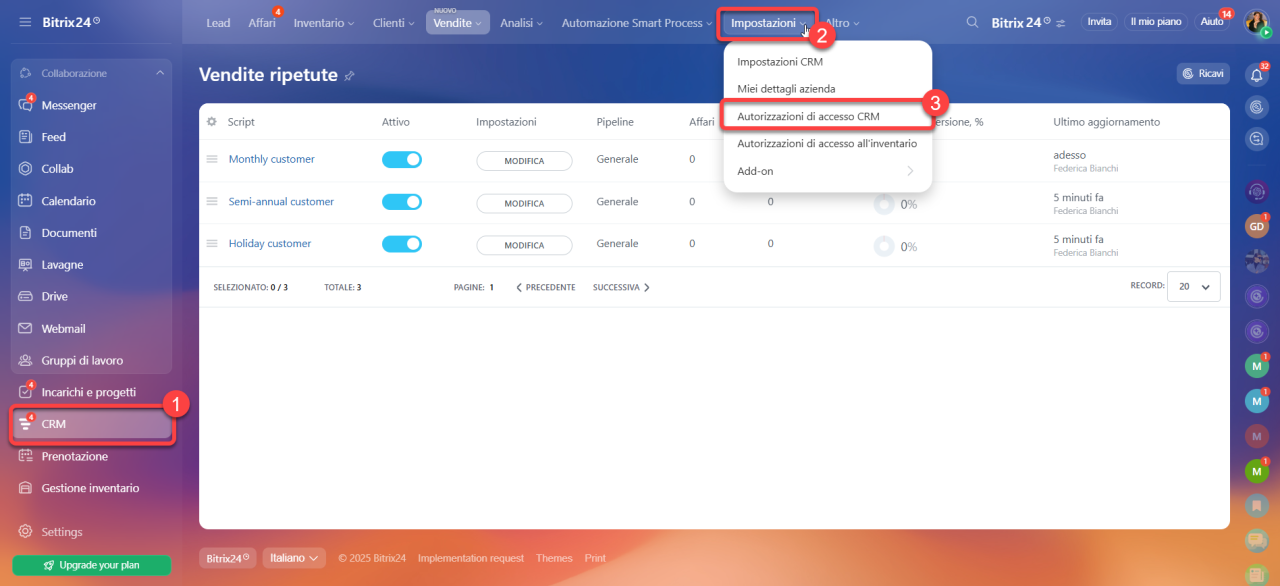The width and height of the screenshot is (1280, 586).
Task: Click the Ricavi button
Action: pyautogui.click(x=1203, y=73)
